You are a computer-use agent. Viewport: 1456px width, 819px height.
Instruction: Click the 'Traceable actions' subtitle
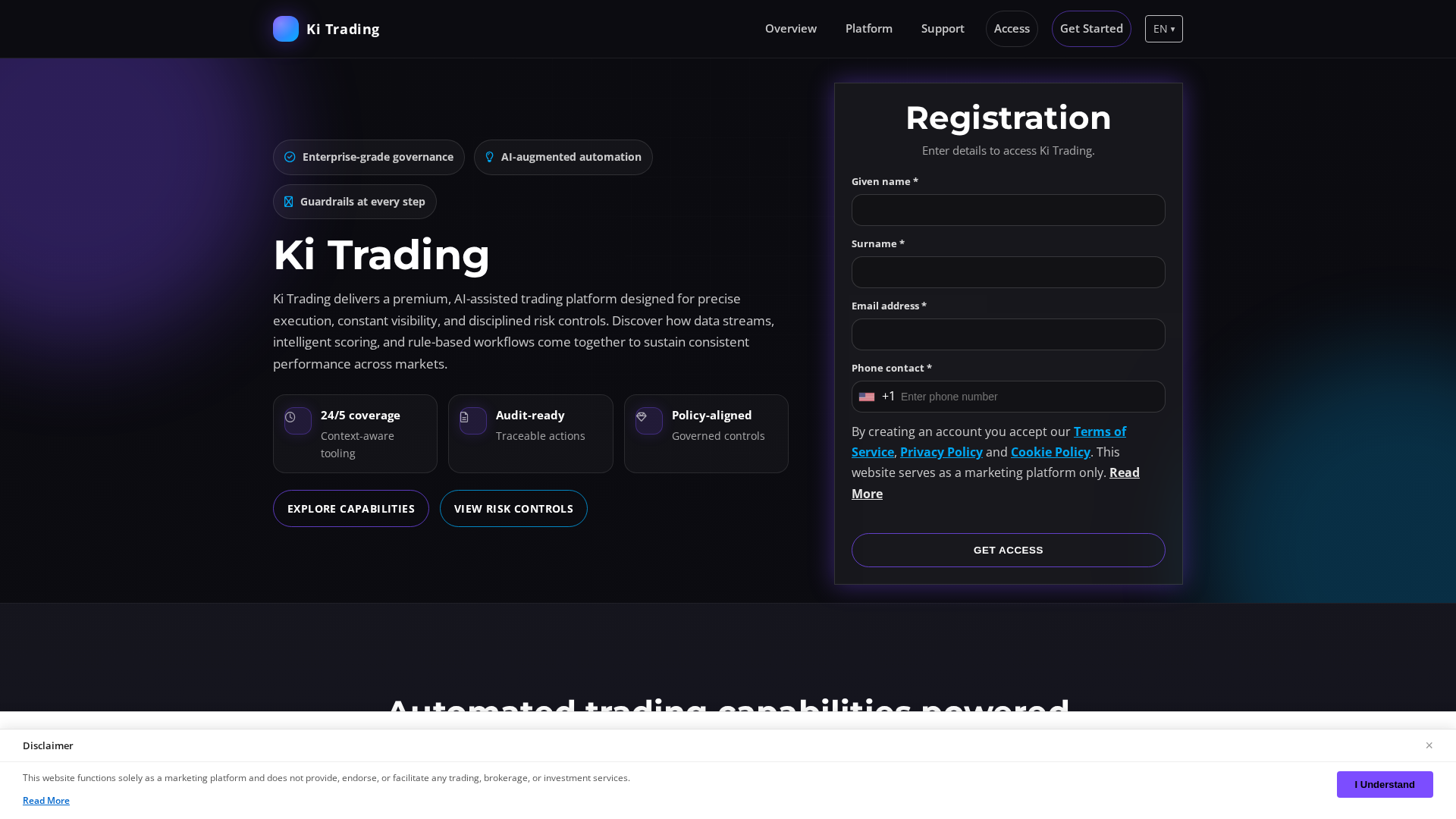541,436
